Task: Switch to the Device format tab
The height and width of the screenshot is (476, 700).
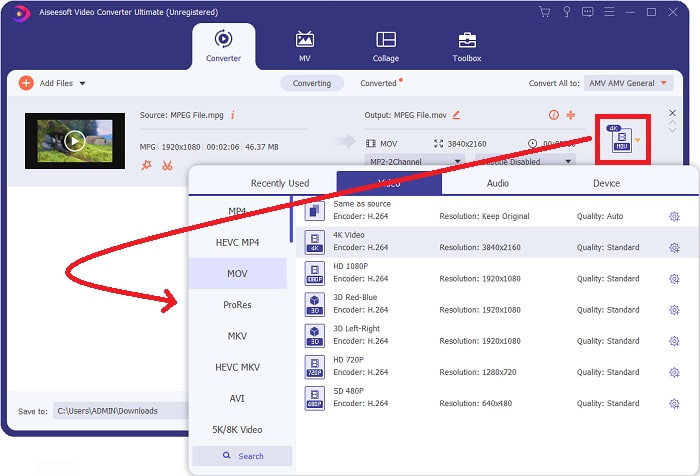Action: [x=606, y=183]
